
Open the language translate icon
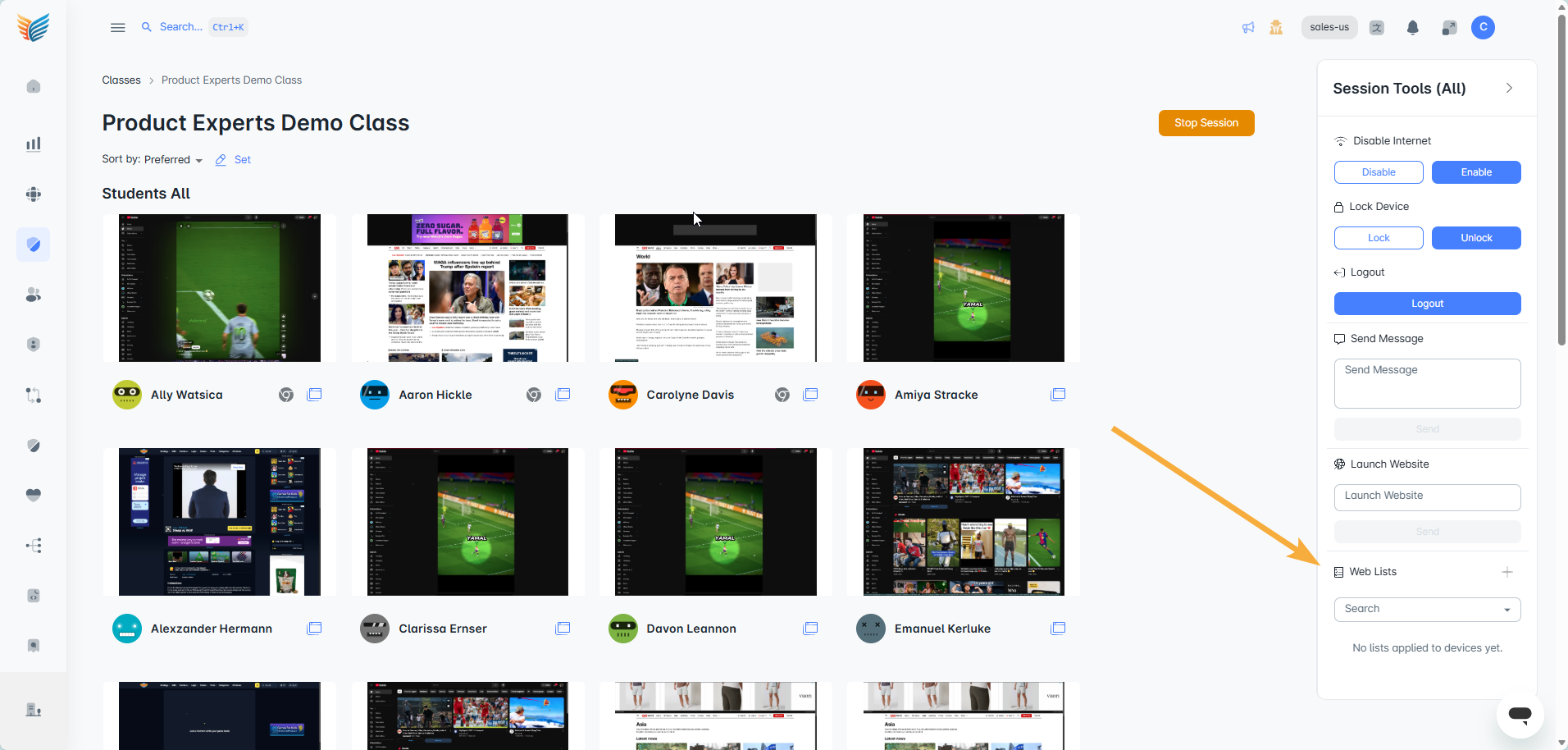(x=1377, y=27)
